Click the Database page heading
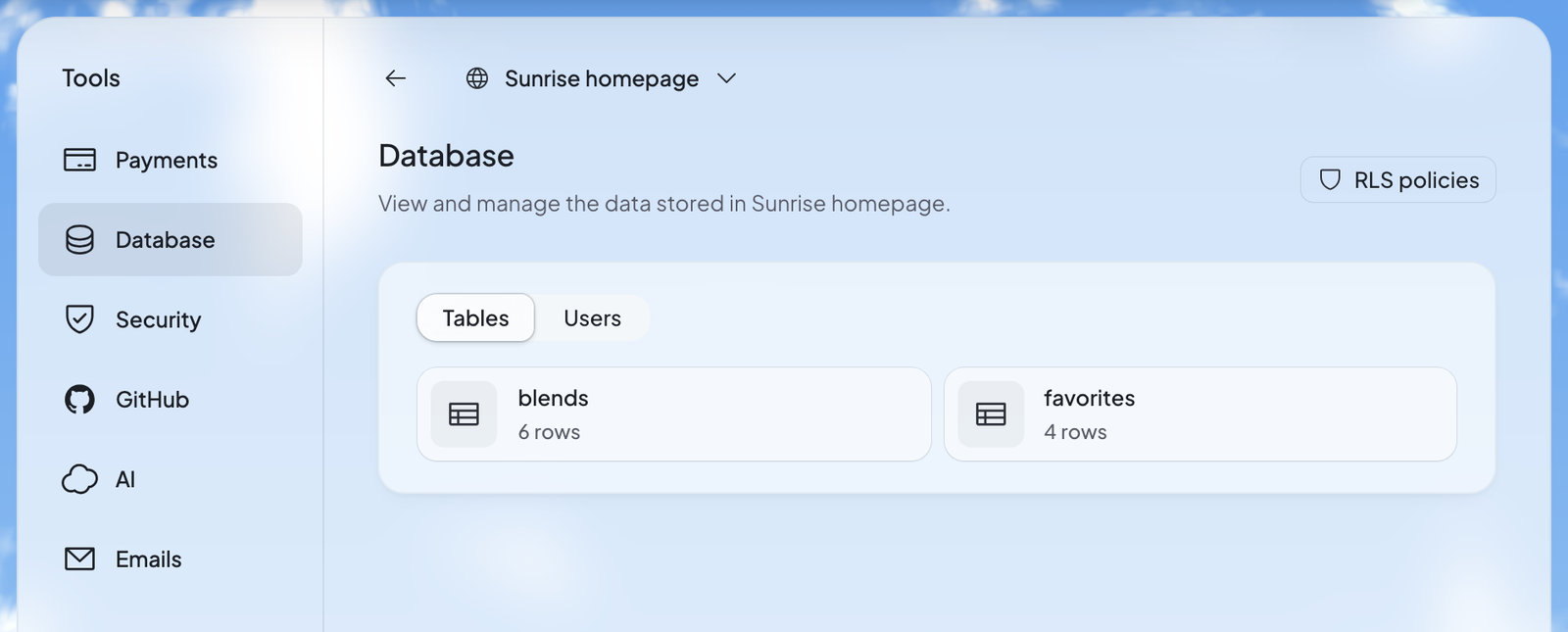The width and height of the screenshot is (1568, 632). coord(446,156)
